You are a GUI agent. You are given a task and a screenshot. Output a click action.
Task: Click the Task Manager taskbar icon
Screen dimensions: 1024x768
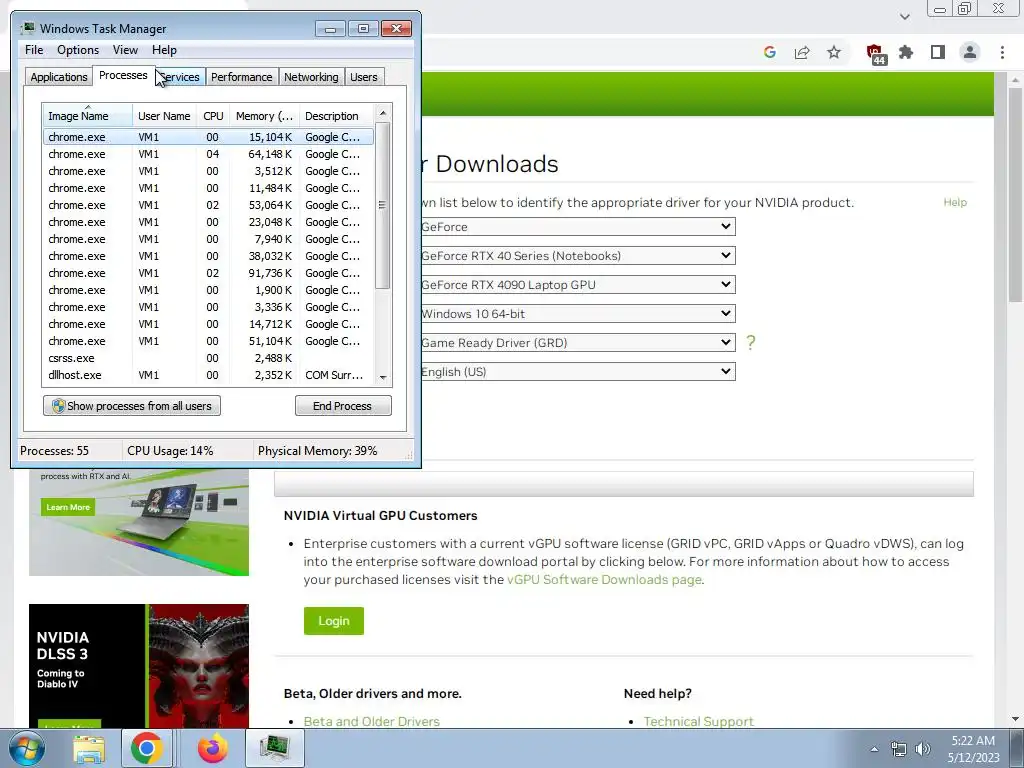[x=275, y=749]
